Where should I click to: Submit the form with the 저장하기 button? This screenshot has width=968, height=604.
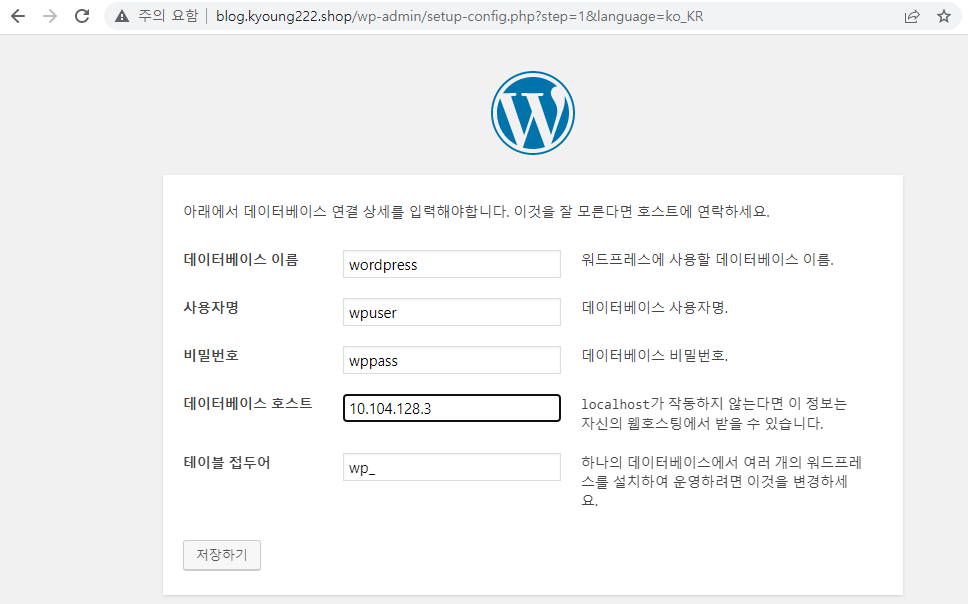coord(222,555)
